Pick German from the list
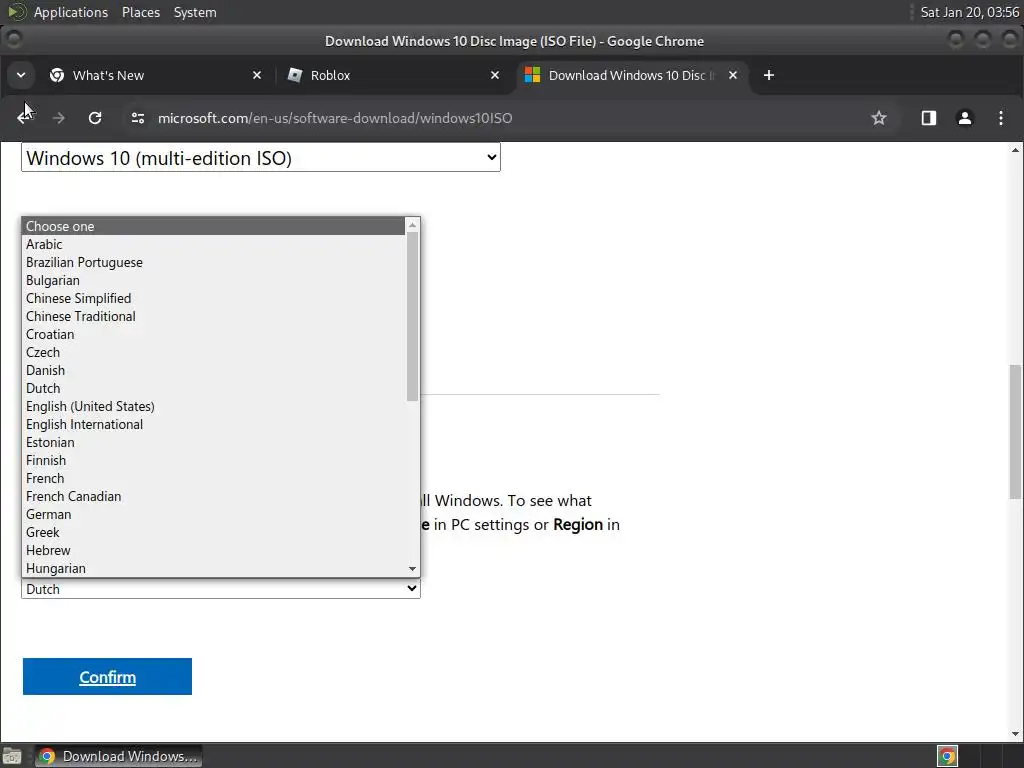This screenshot has width=1024, height=768. click(x=214, y=515)
